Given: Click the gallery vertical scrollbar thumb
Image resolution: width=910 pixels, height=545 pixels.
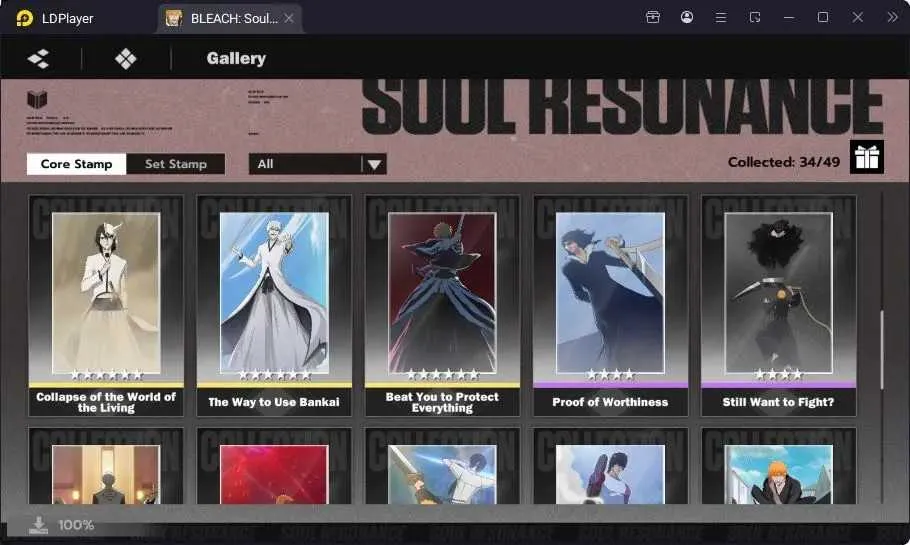Looking at the screenshot, I should click(x=882, y=350).
